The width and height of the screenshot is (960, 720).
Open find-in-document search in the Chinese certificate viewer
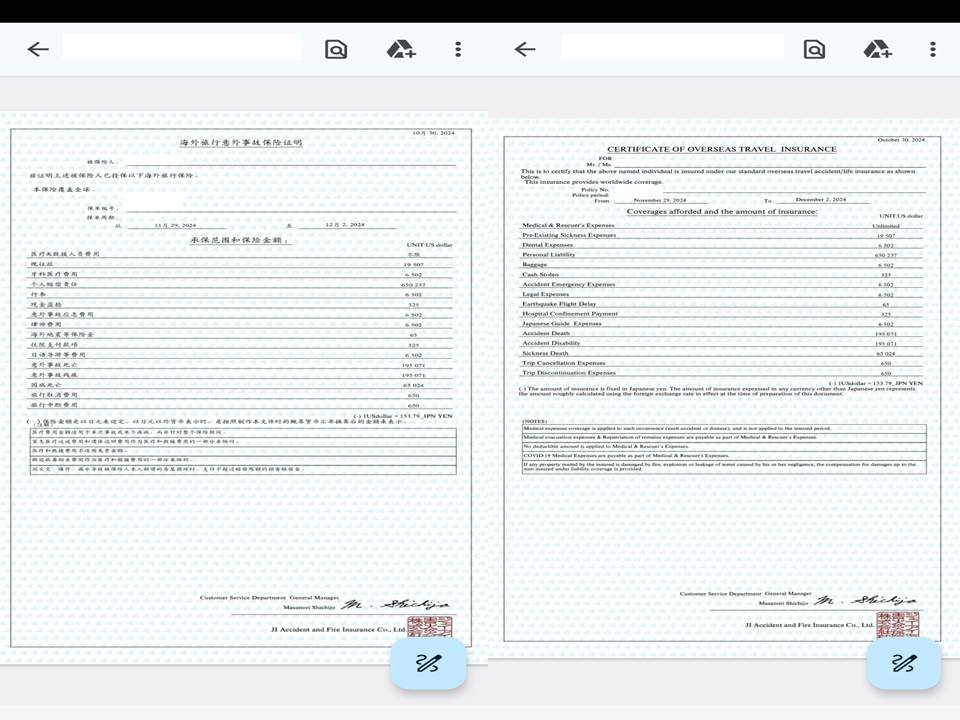tap(336, 49)
